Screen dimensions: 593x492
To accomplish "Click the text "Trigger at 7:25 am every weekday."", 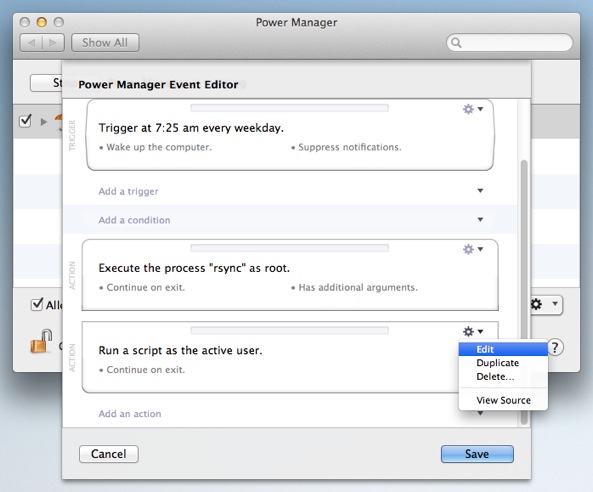I will 191,128.
